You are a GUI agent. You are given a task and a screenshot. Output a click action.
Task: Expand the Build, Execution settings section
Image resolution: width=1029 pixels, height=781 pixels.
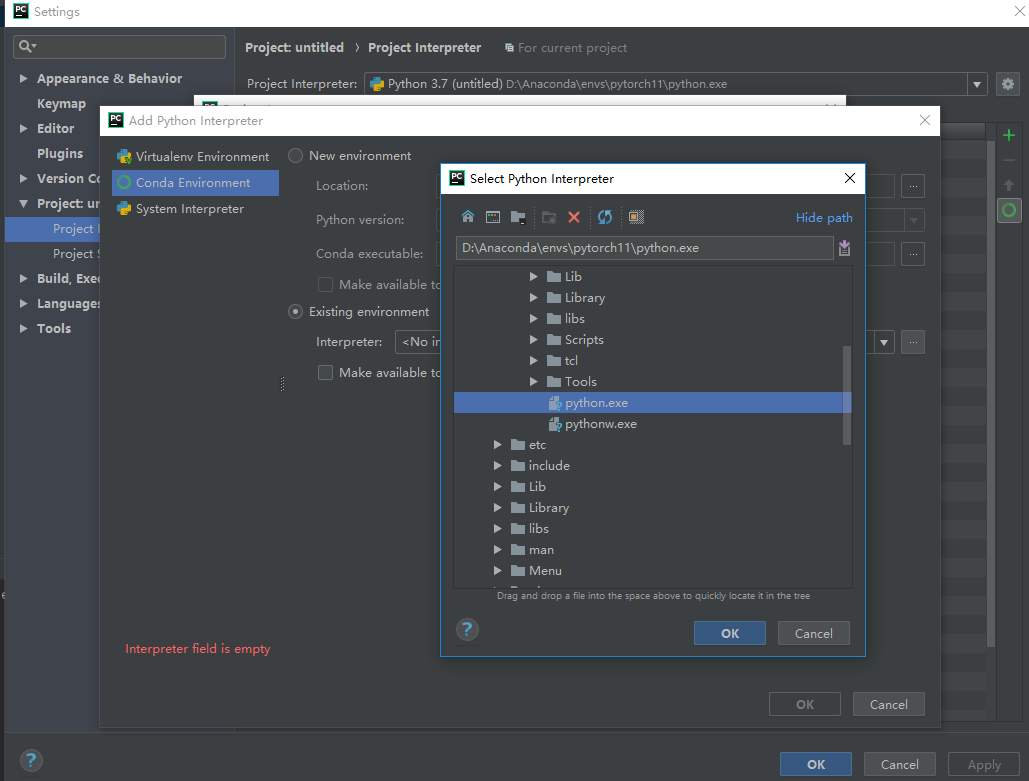click(24, 278)
